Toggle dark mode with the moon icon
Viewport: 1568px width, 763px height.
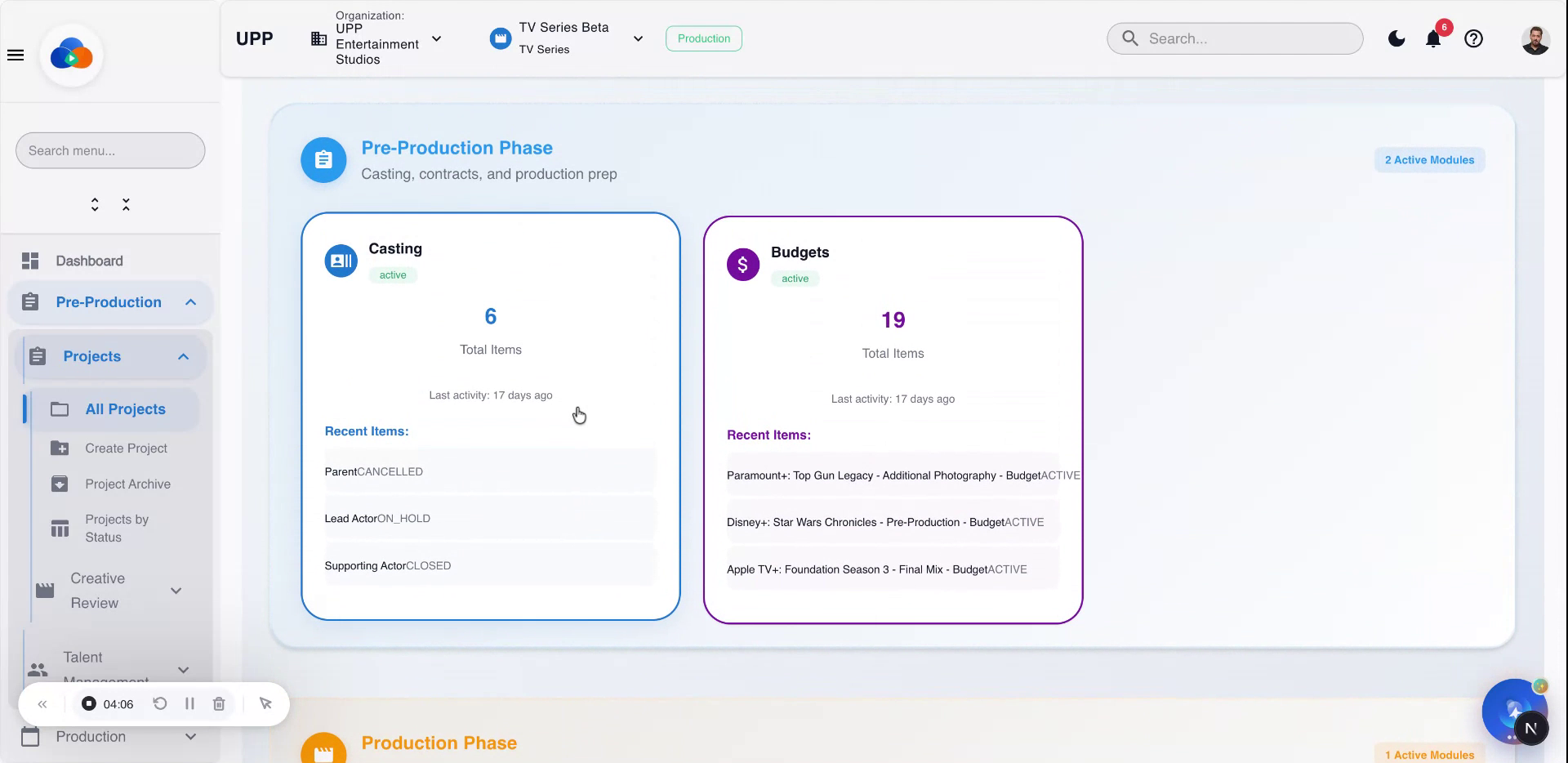point(1396,38)
